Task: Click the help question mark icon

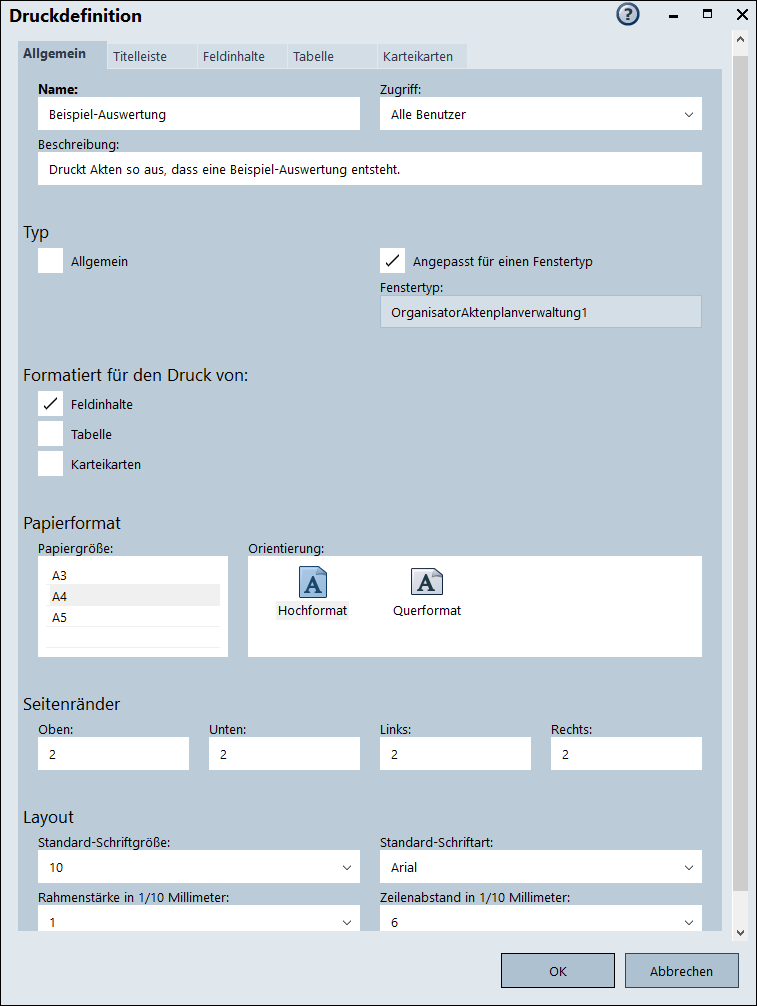Action: click(x=628, y=15)
